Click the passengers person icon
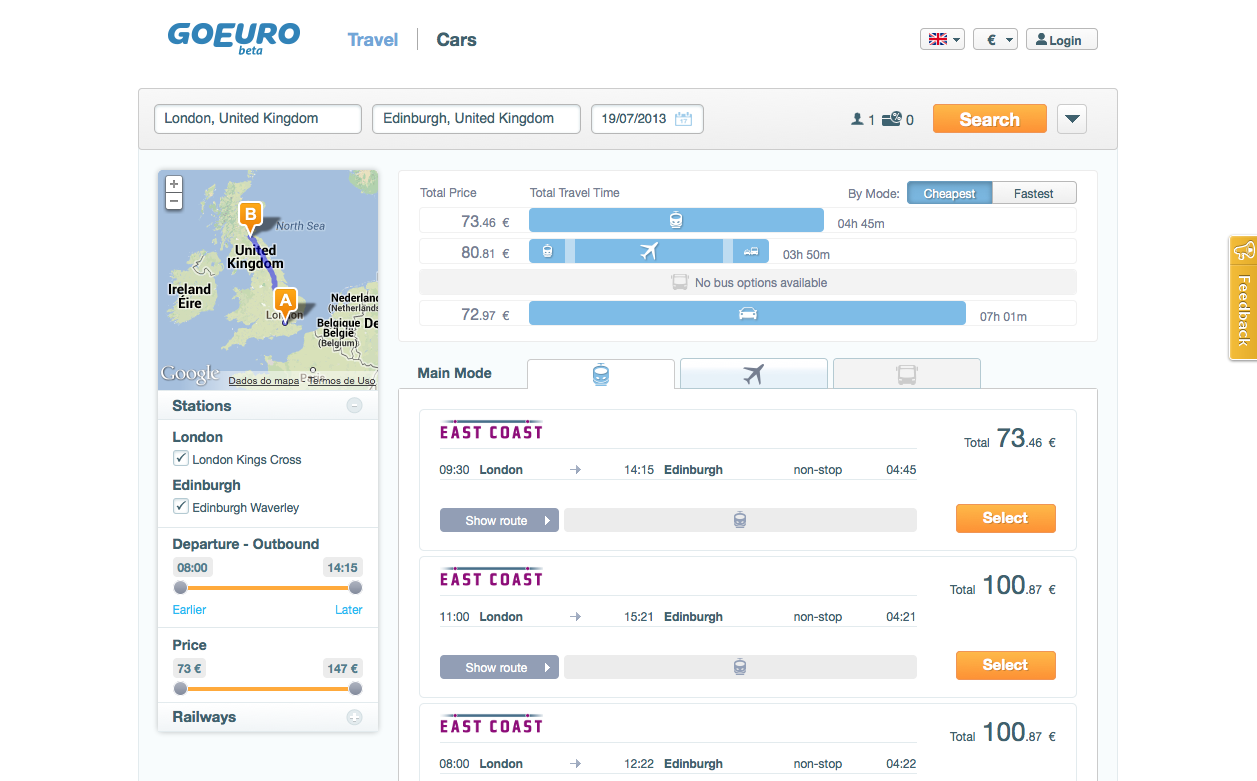 [857, 119]
